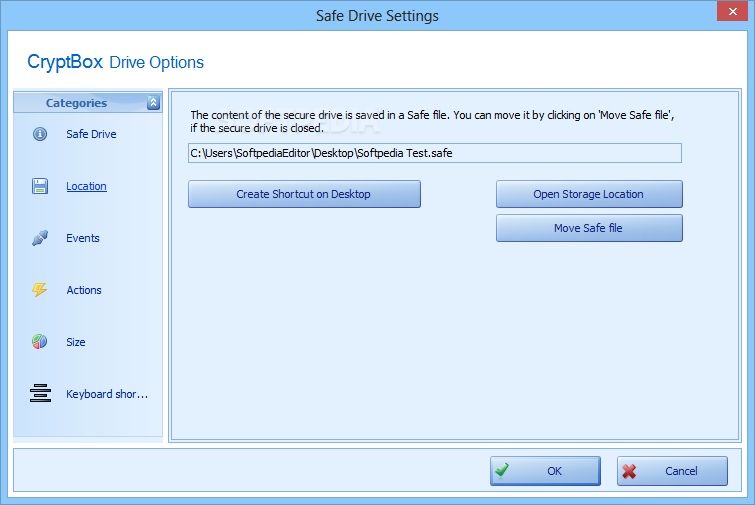Click the Size pie chart icon
The image size is (755, 505).
(x=40, y=342)
